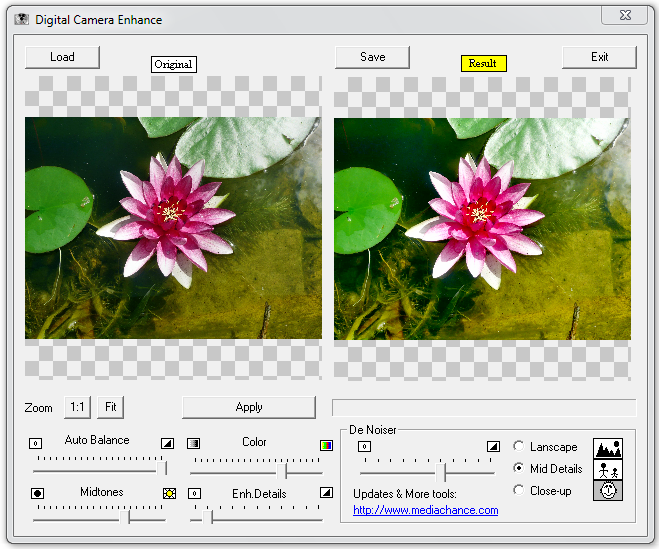Select the Mid Details radio option
Viewport: 659px width, 549px height.
click(519, 468)
